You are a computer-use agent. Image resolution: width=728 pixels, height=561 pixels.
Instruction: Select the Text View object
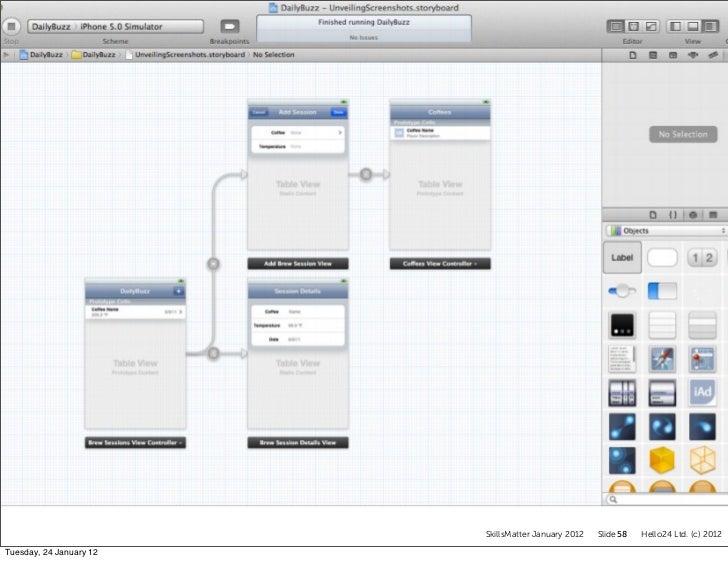622,359
